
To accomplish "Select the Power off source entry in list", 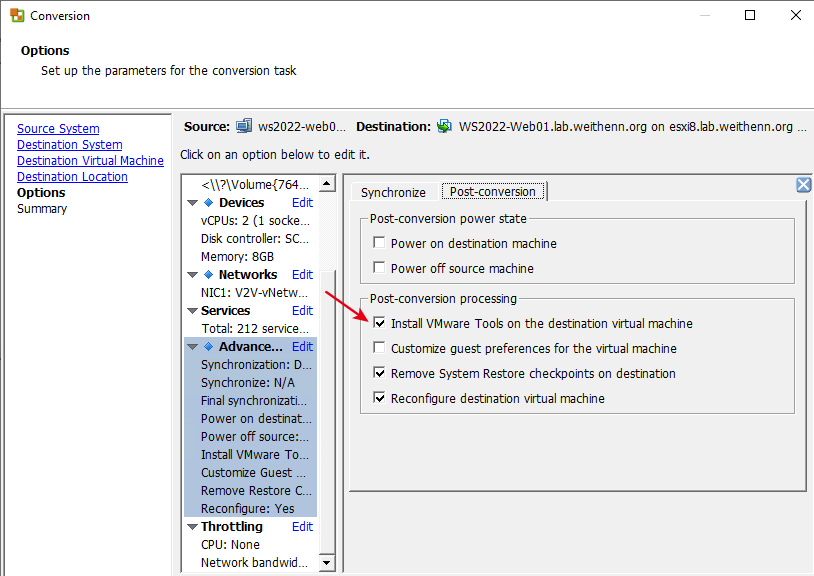I will pos(254,436).
